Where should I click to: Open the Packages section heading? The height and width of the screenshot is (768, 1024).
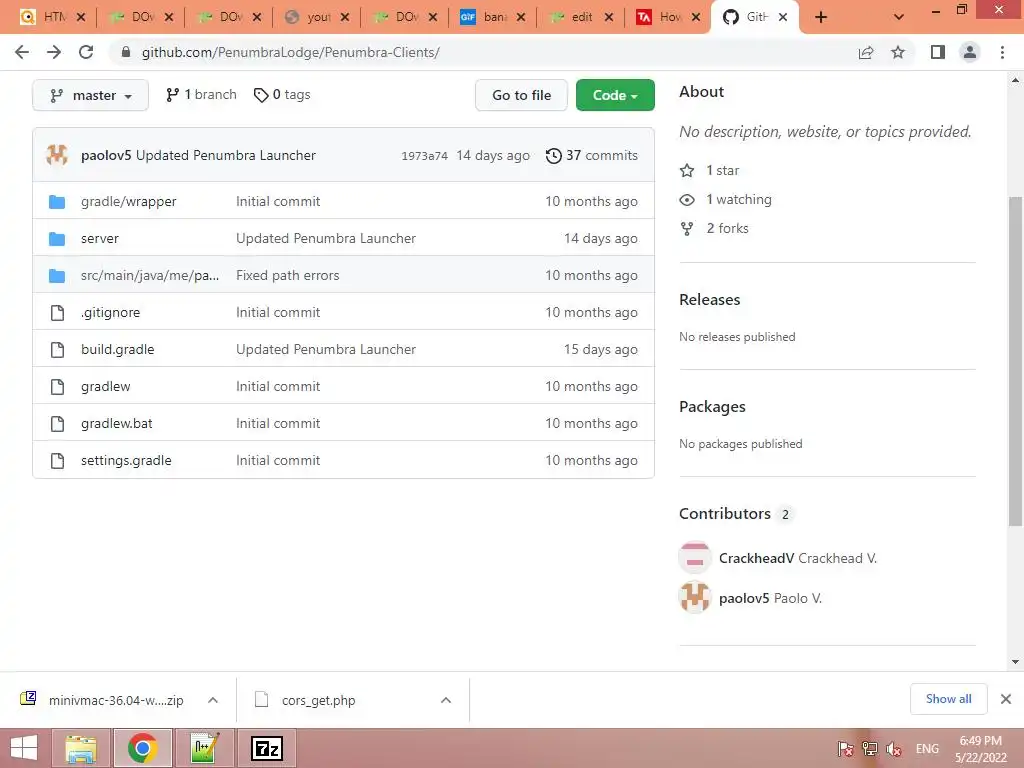pos(712,406)
